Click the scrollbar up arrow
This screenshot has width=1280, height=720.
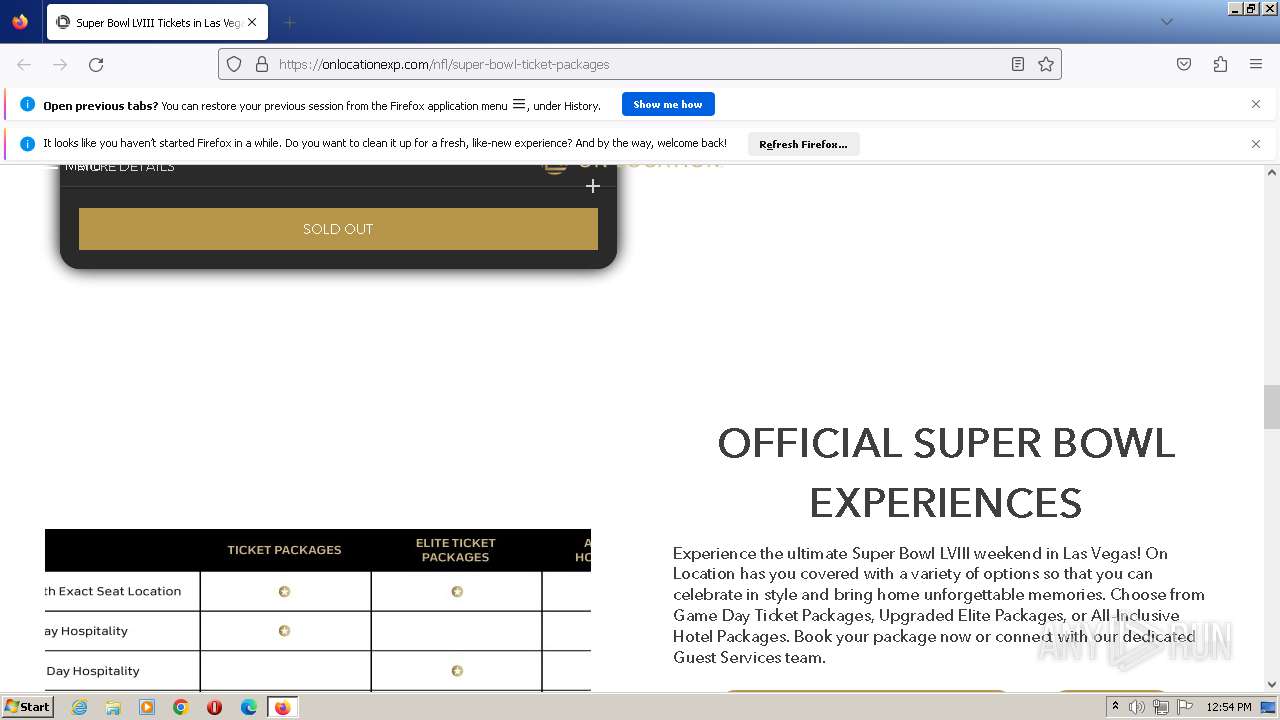tap(1271, 172)
